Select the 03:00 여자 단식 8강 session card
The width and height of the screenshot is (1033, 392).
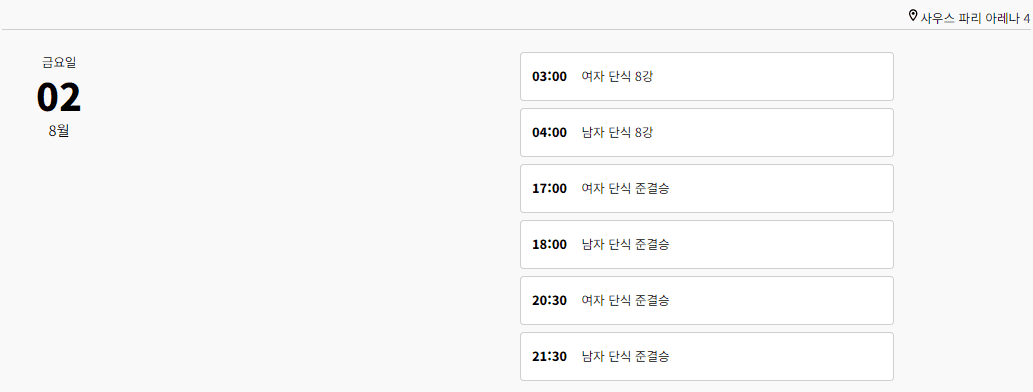(x=707, y=76)
